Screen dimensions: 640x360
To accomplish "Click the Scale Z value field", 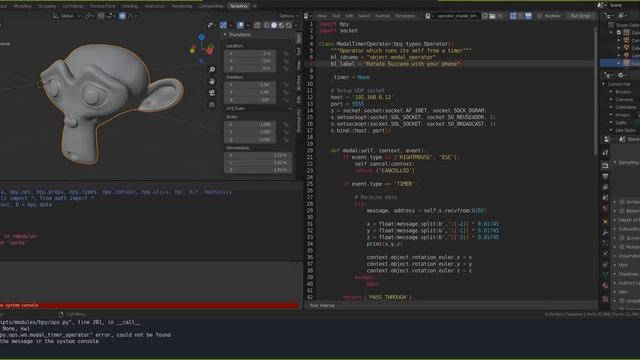I will coord(250,139).
